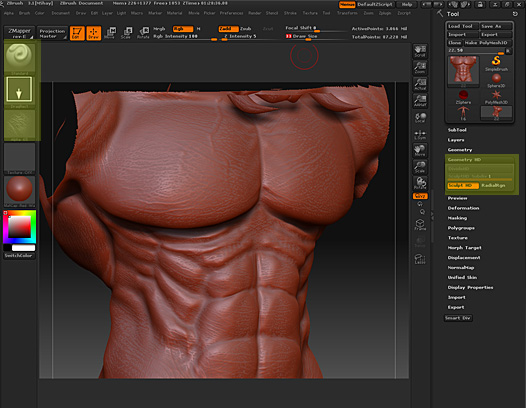Screen dimensions: 526x408
Task: Toggle the Rgb channel button
Action: pos(183,29)
